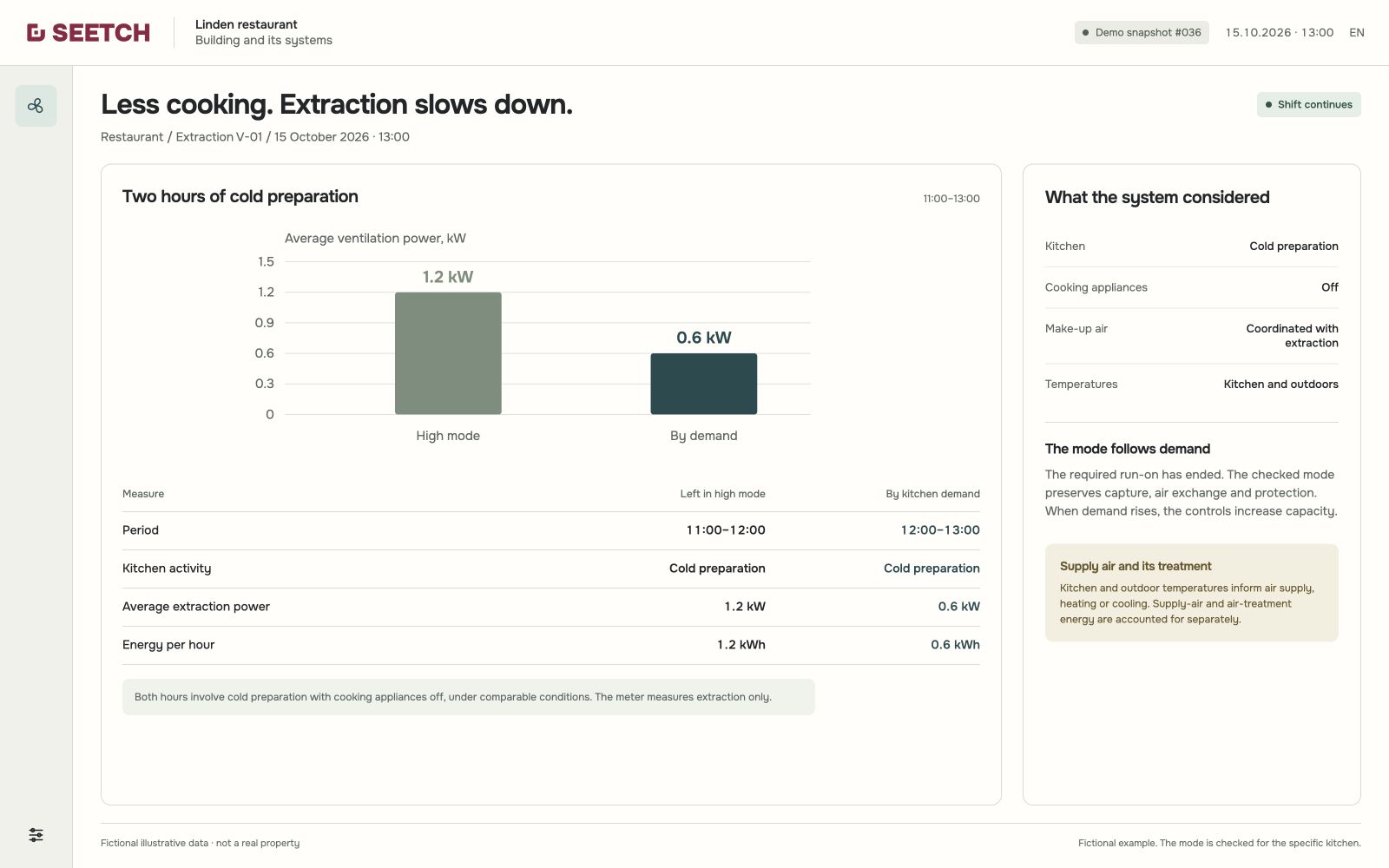This screenshot has width=1389, height=868.
Task: Click the Two hours of cold preparation heading
Action: pos(240,197)
